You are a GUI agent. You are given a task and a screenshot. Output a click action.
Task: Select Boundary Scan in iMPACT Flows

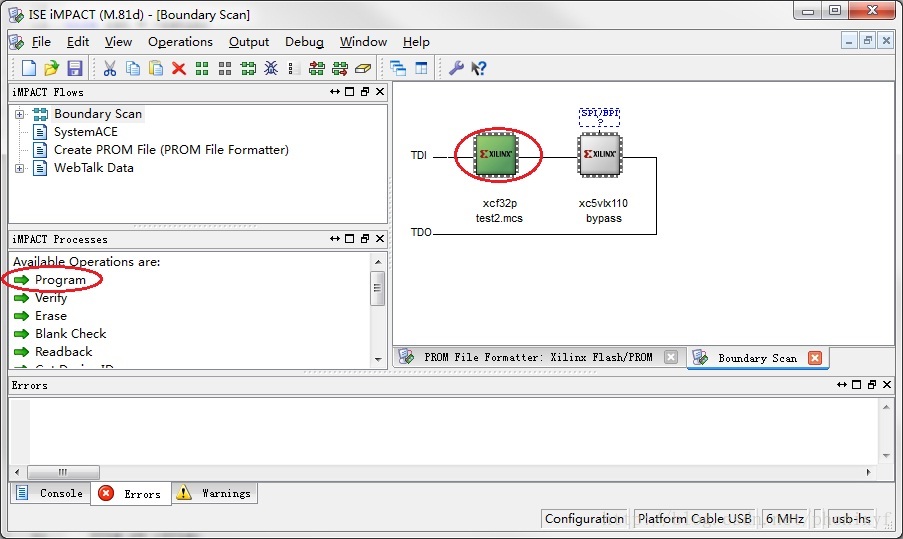[98, 114]
